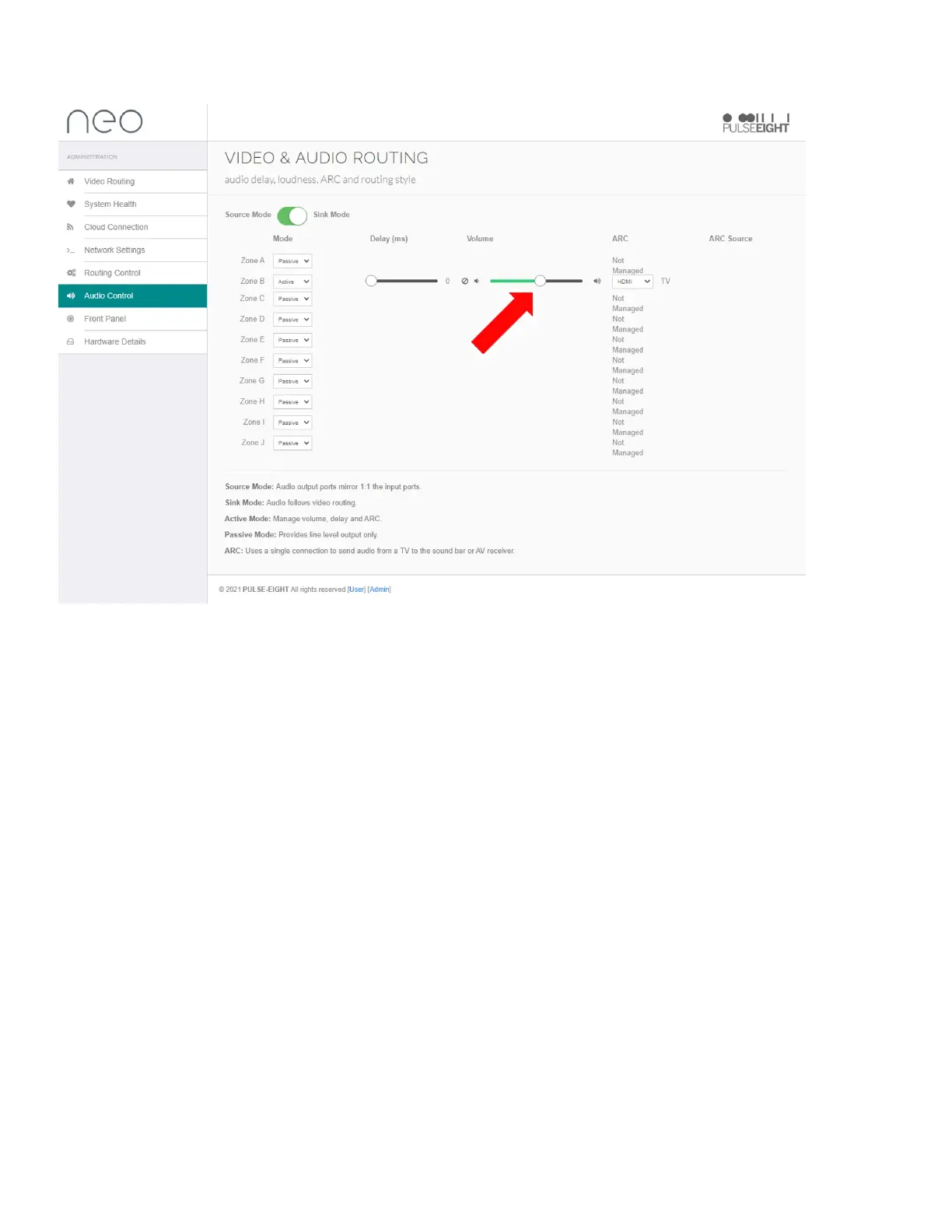Click the feed icon beside Cloud Connection

coord(70,227)
